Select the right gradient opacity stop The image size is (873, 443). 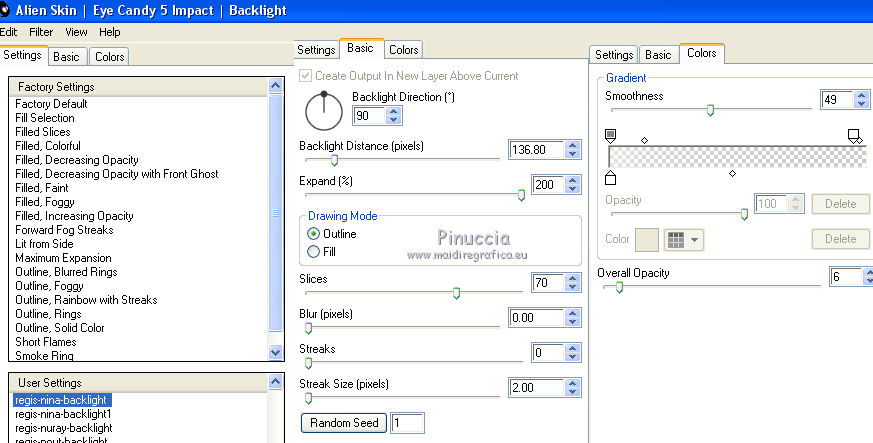tap(855, 136)
